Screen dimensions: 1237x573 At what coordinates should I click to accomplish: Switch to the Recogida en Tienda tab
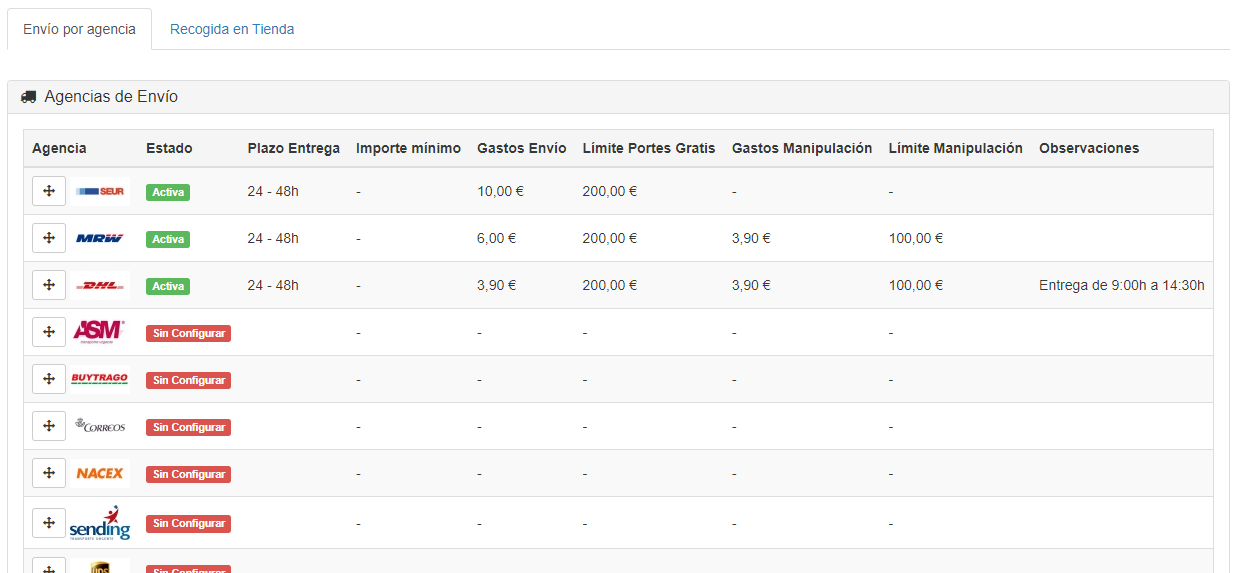[x=232, y=29]
